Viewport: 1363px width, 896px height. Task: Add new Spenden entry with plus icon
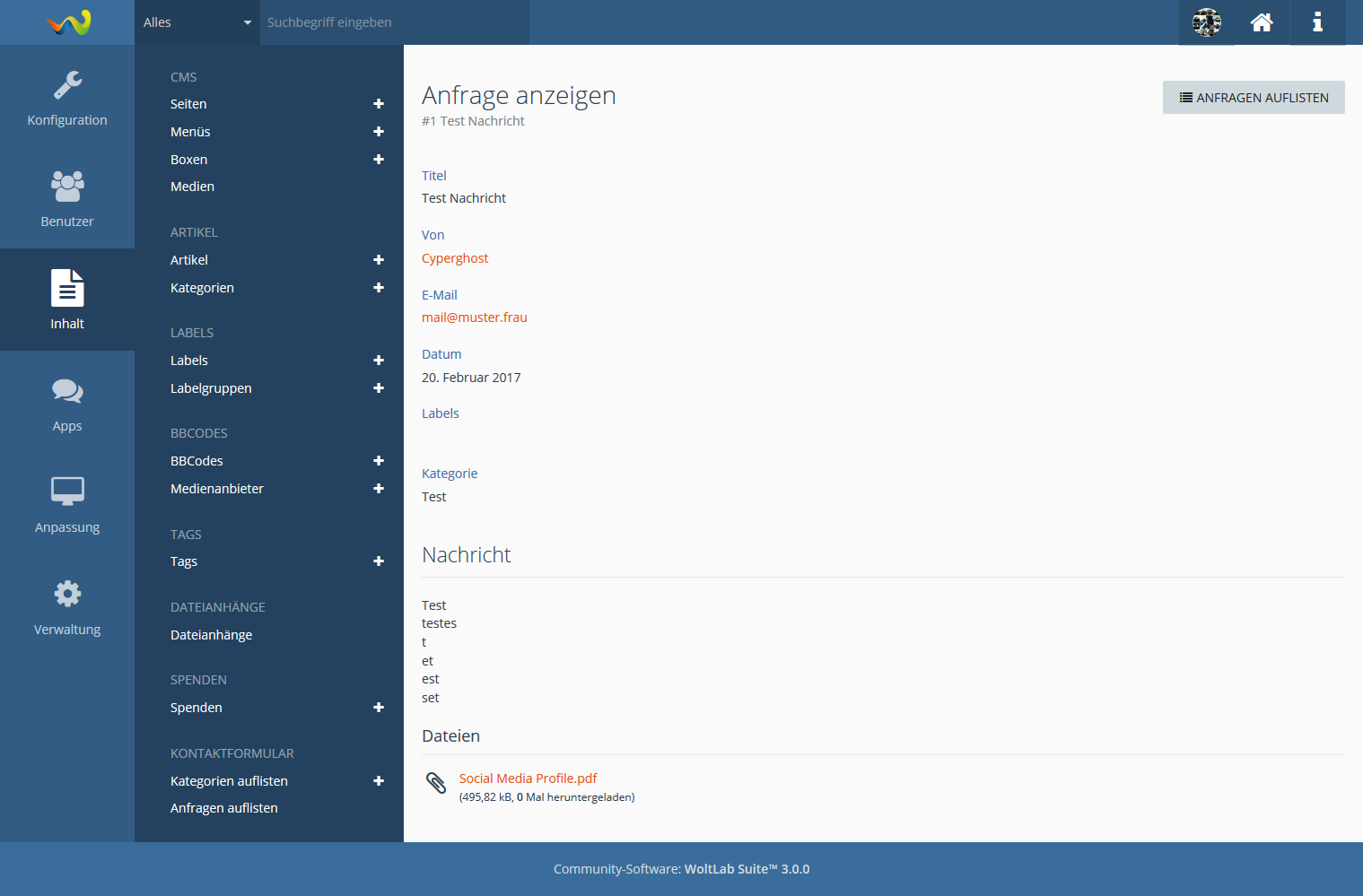point(379,708)
